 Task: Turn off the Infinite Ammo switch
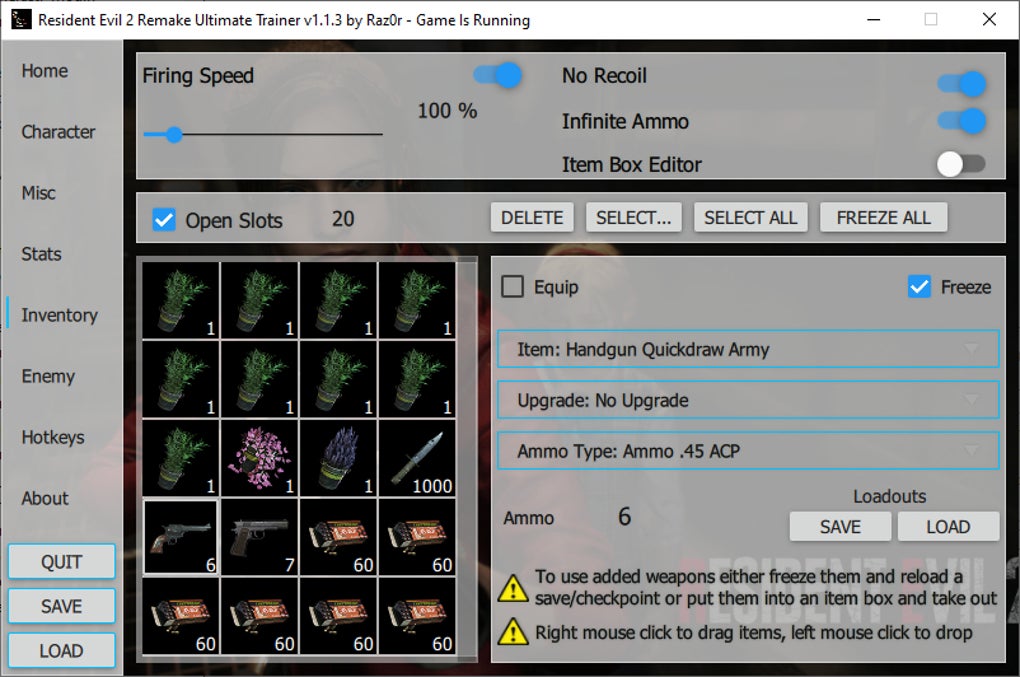click(961, 120)
